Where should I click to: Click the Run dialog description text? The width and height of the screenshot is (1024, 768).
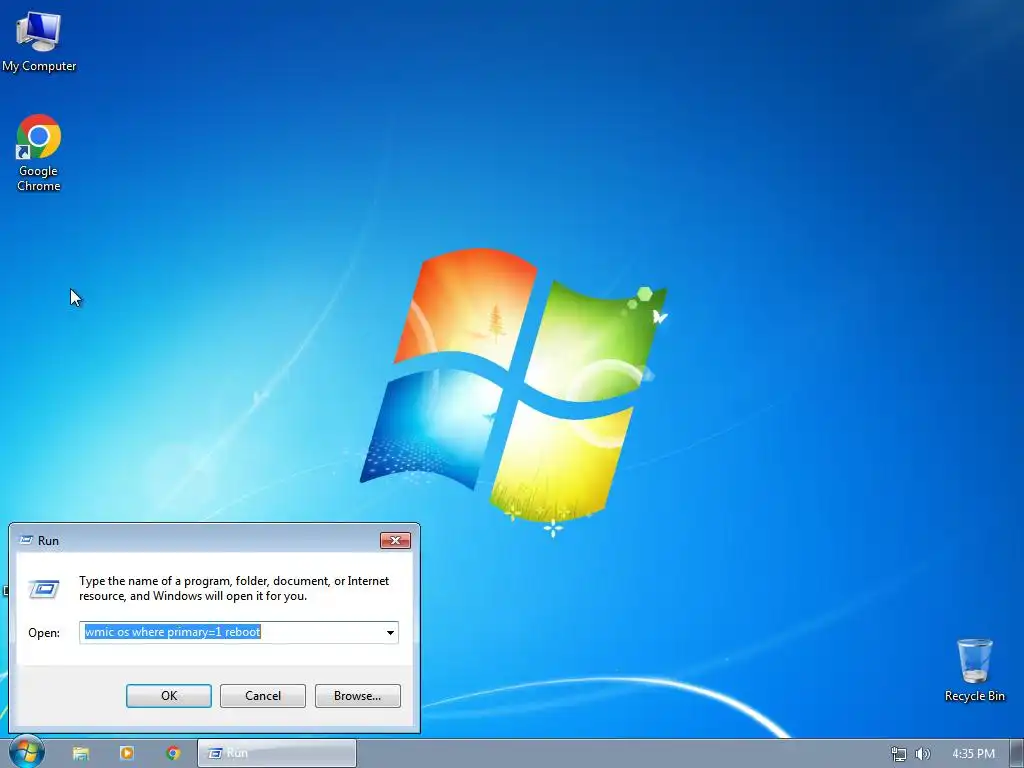click(234, 588)
